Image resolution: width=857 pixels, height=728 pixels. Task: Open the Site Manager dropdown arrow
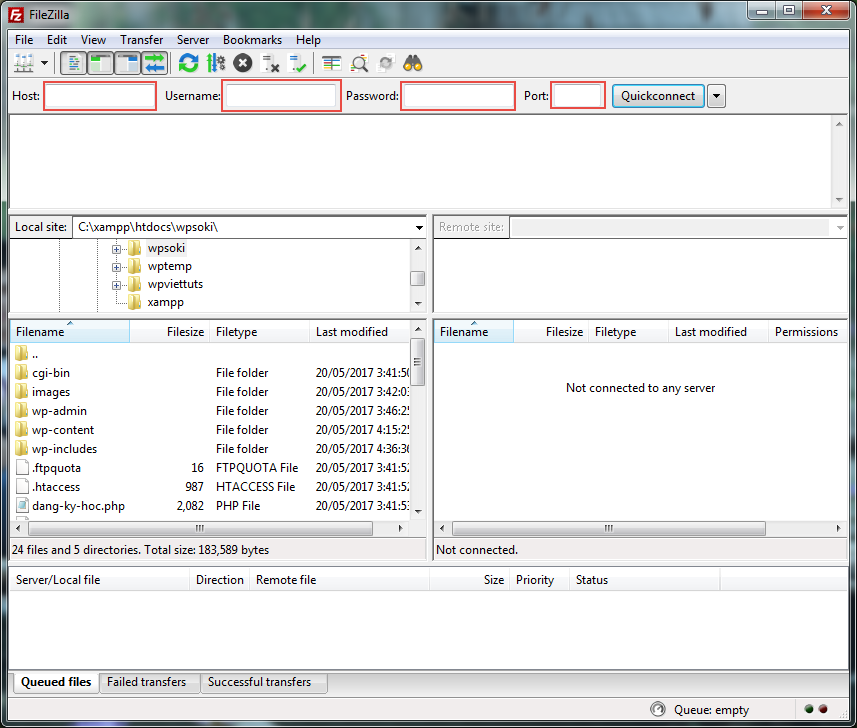coord(44,63)
